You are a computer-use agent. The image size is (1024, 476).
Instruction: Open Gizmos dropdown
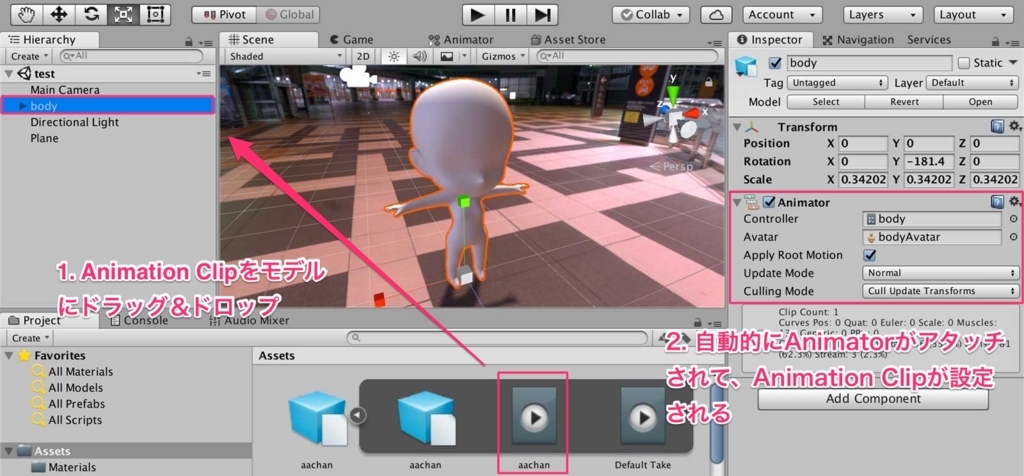502,56
